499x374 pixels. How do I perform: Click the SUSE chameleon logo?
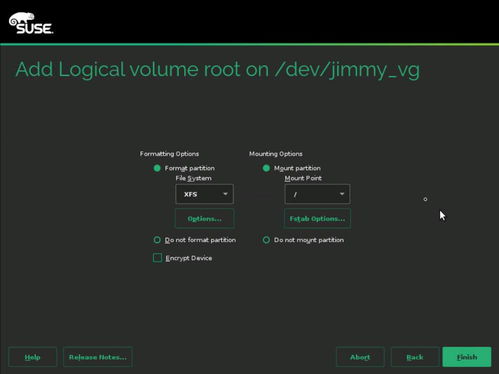31,23
